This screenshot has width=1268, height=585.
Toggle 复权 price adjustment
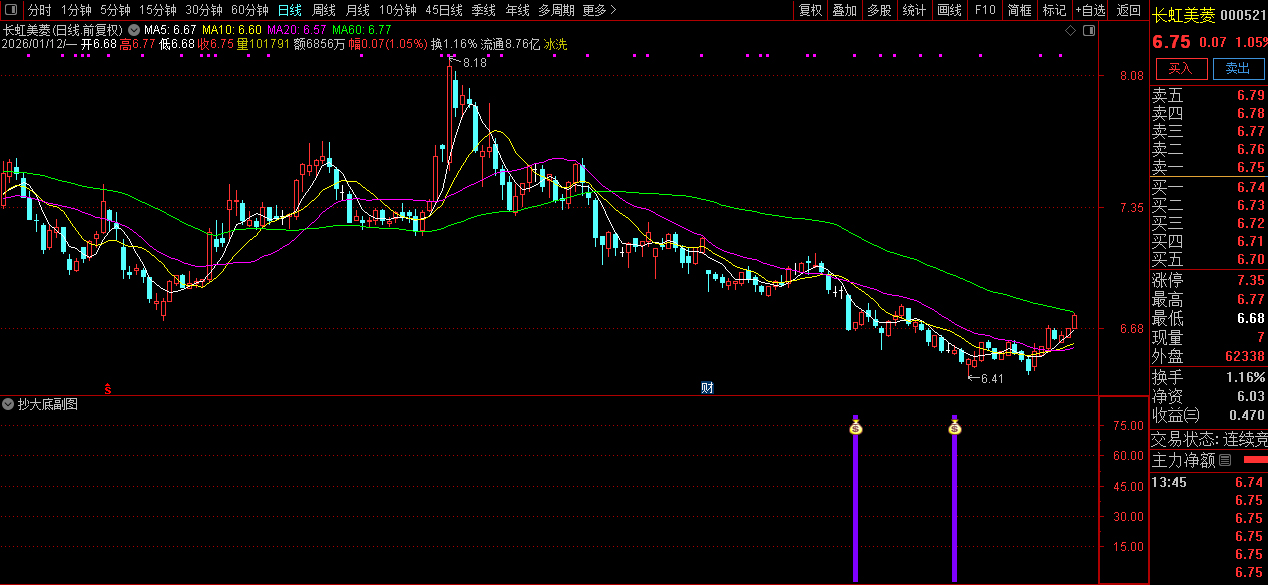[810, 10]
